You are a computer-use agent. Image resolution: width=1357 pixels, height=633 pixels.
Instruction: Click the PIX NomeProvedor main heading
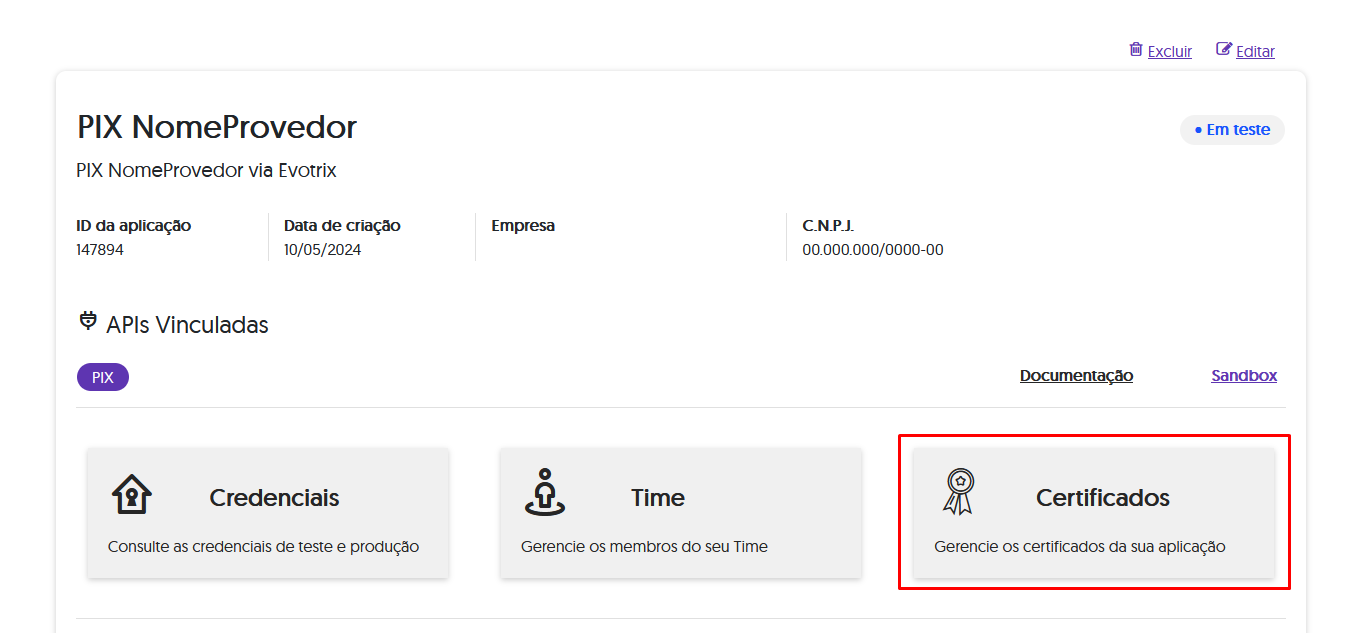point(217,128)
